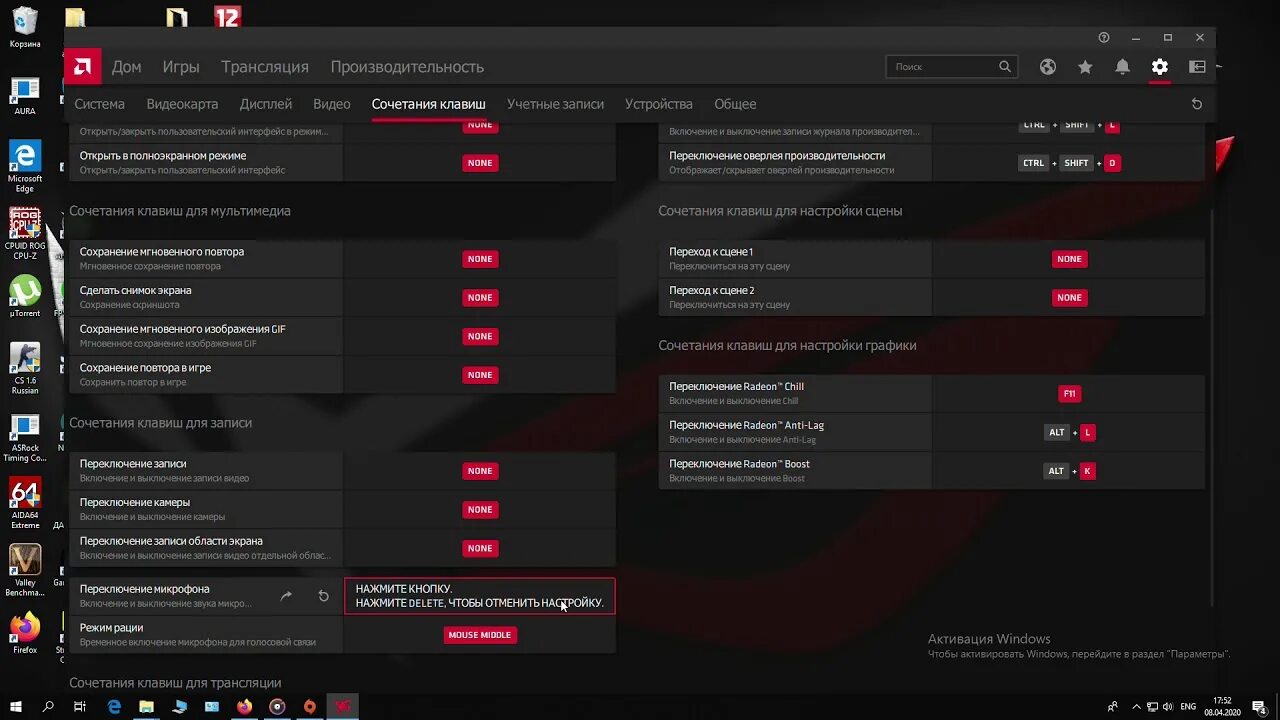Set hotkey for Переключение записи
The width and height of the screenshot is (1280, 720).
pos(480,471)
